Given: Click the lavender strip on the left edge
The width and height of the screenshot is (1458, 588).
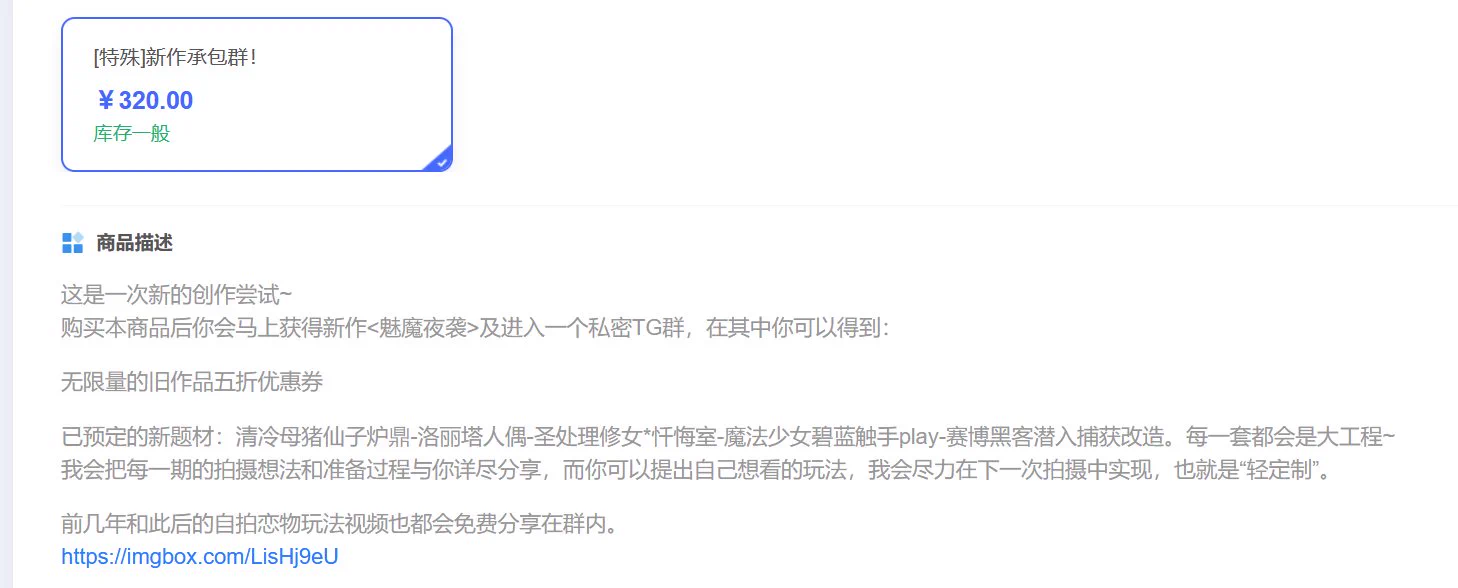Looking at the screenshot, I should coord(4,294).
